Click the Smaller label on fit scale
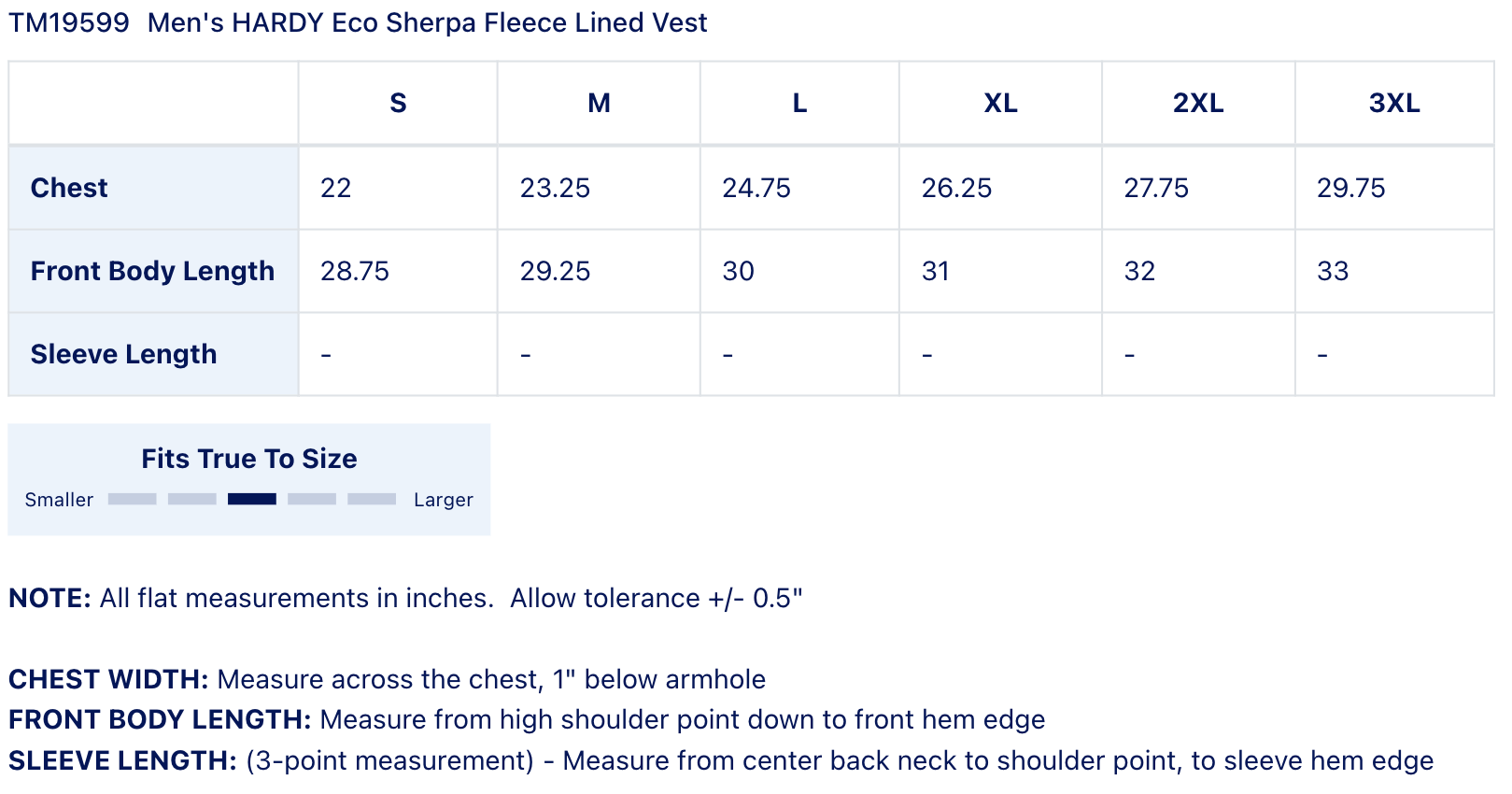Viewport: 1512px width, 794px height. [x=59, y=500]
